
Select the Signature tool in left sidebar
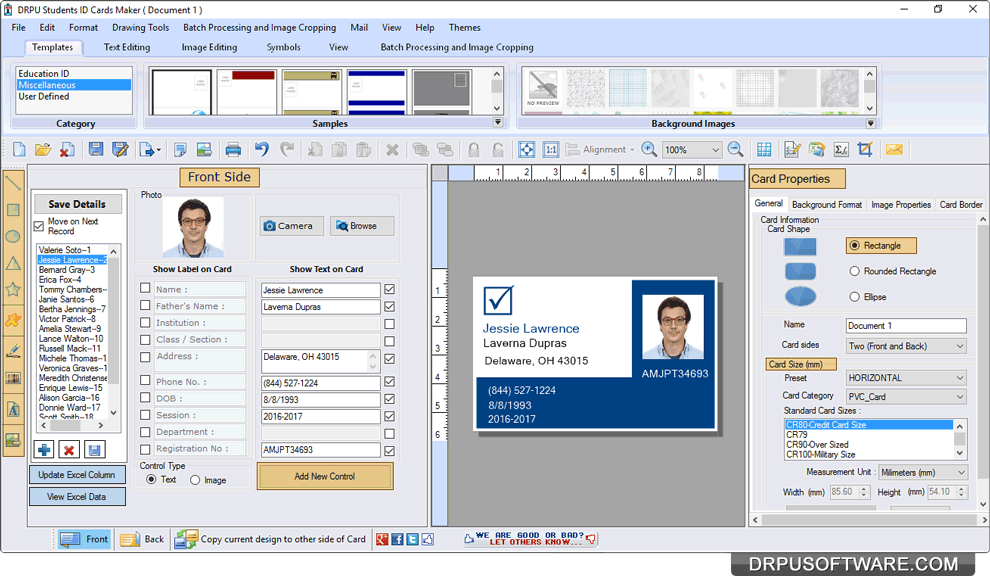point(13,351)
